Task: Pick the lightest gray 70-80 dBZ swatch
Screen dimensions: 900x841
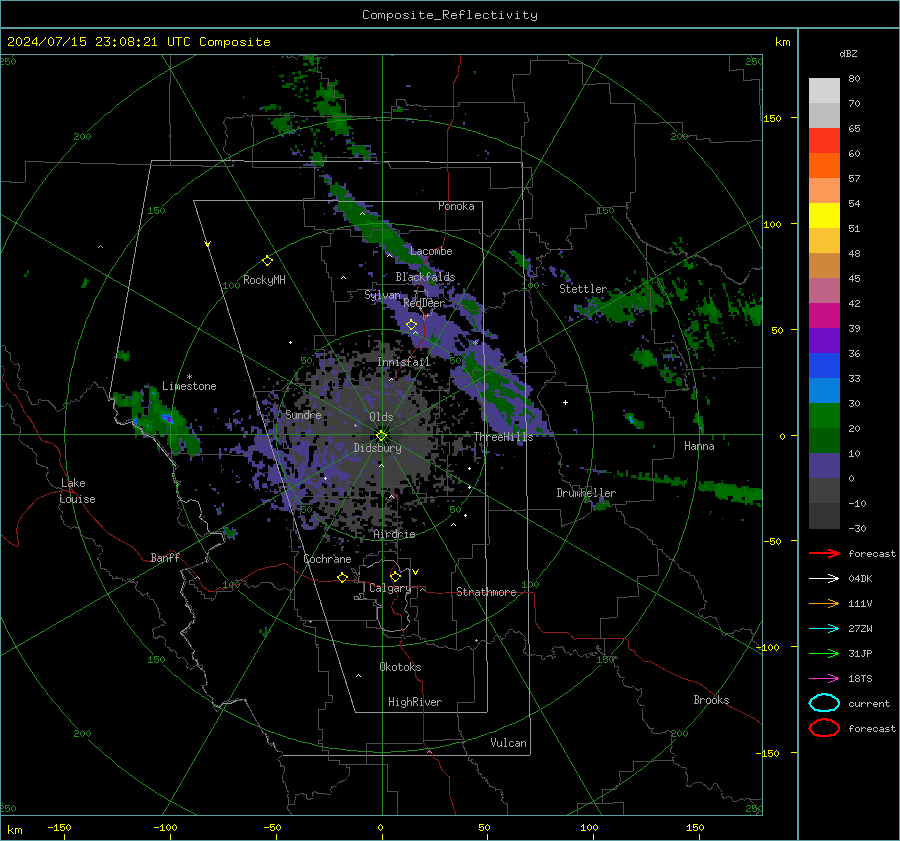Action: (x=824, y=91)
